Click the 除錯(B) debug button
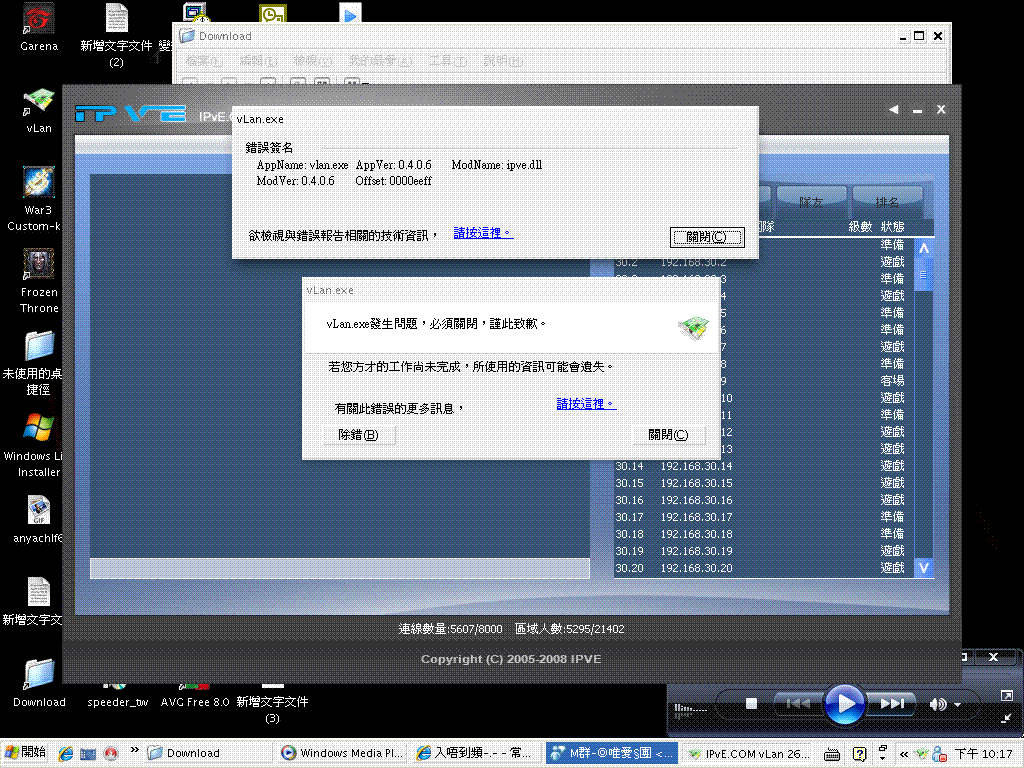Screen dimensions: 1024x768 (358, 435)
